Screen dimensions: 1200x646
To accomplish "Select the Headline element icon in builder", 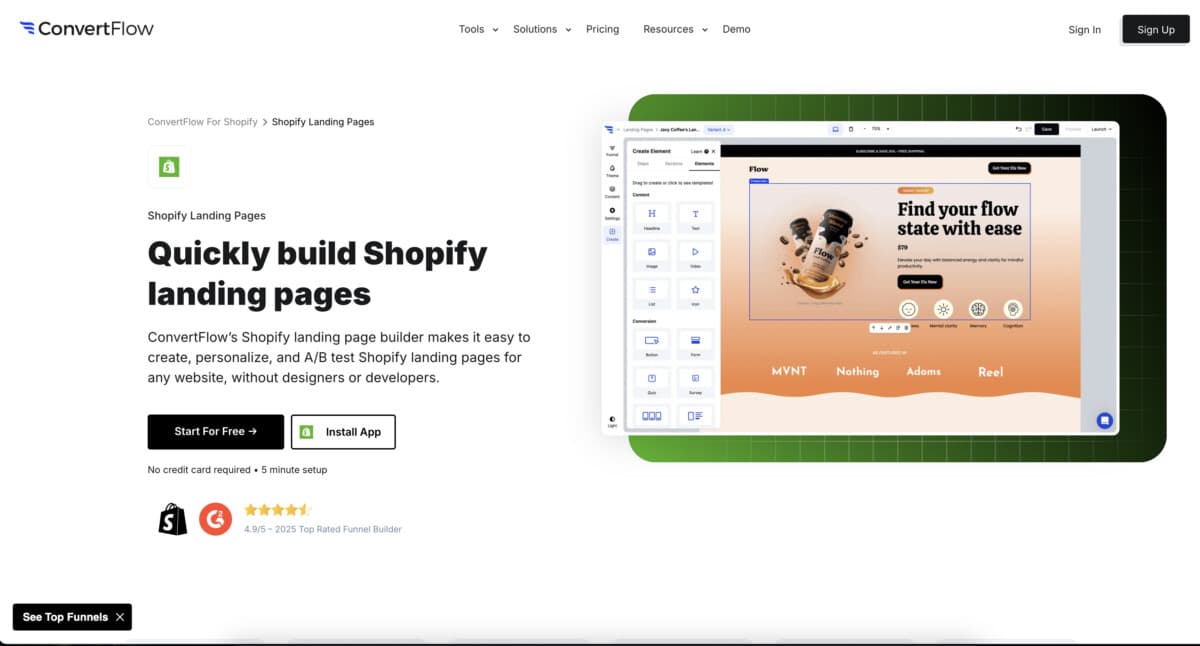I will [652, 215].
